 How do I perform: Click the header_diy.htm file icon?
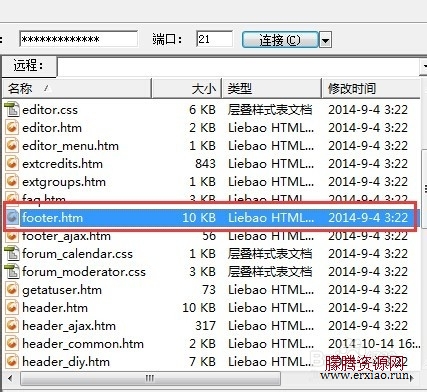click(x=12, y=361)
